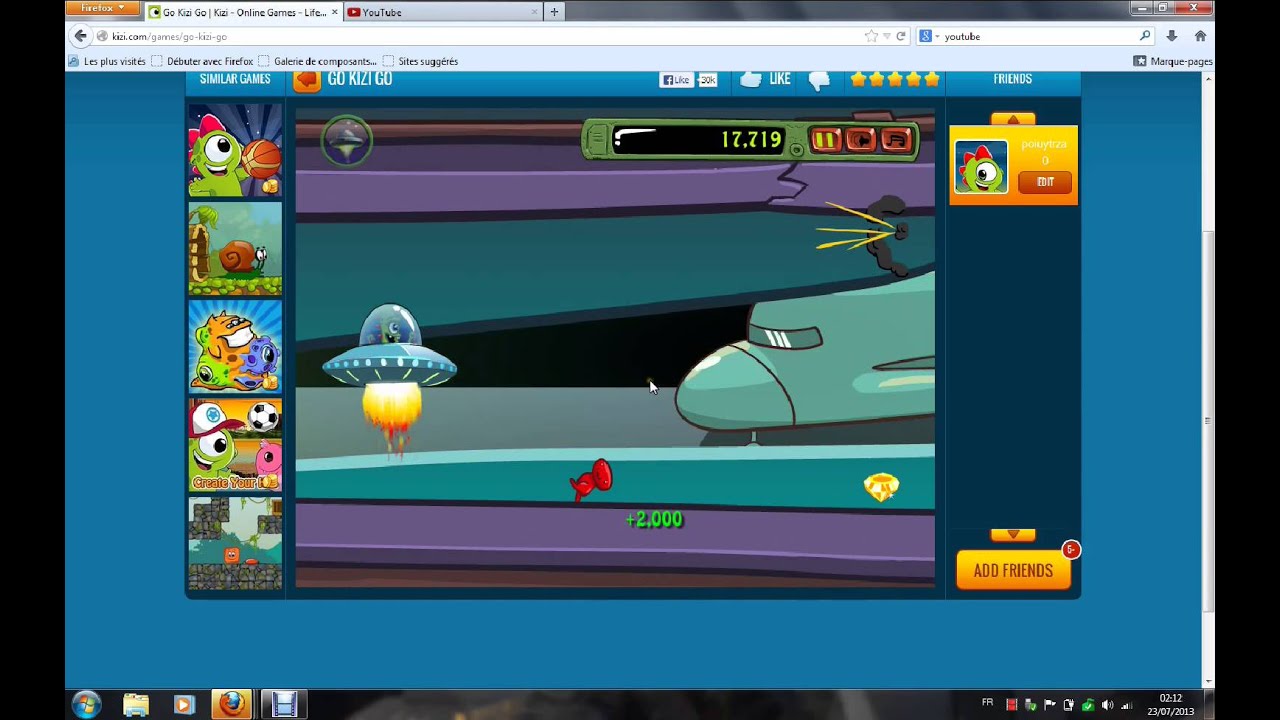Rate the game with the first star
This screenshot has width=1280, height=720.
click(858, 79)
